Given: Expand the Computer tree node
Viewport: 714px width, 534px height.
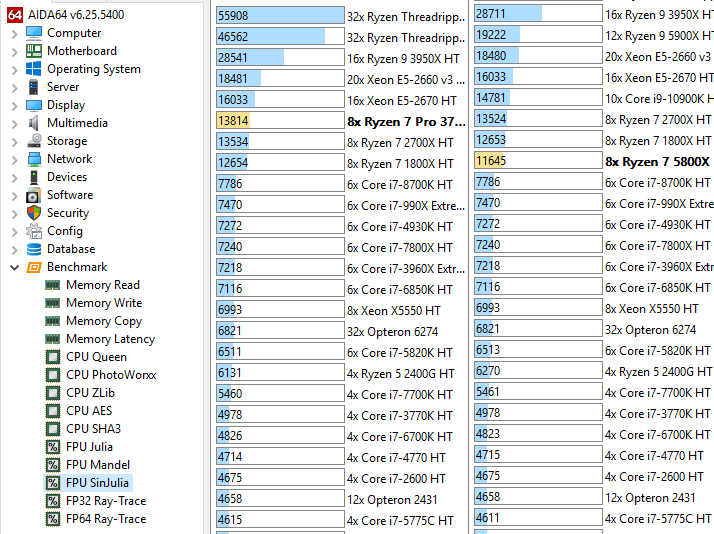Looking at the screenshot, I should click(x=15, y=33).
